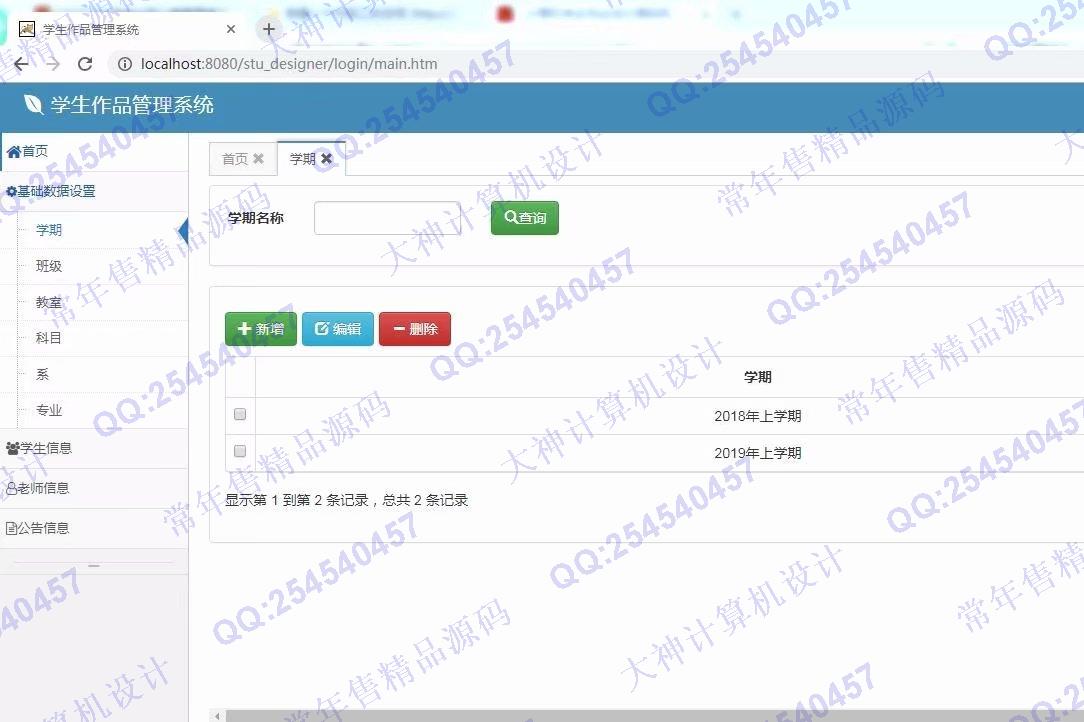
Task: Click the site info icon in address bar
Action: [125, 64]
